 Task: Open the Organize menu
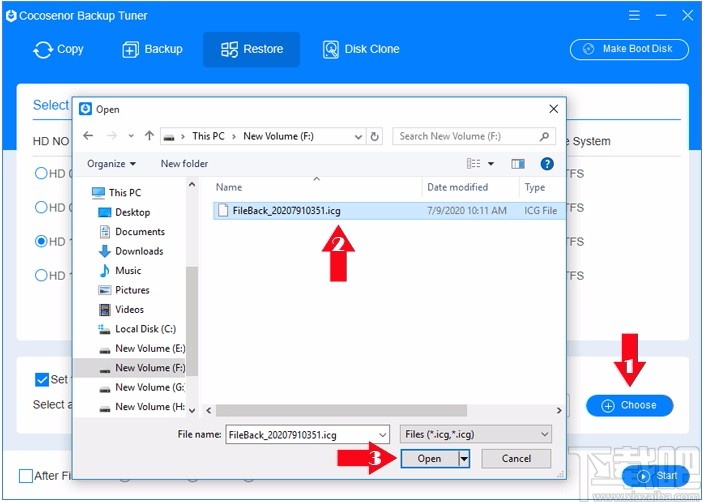click(112, 164)
